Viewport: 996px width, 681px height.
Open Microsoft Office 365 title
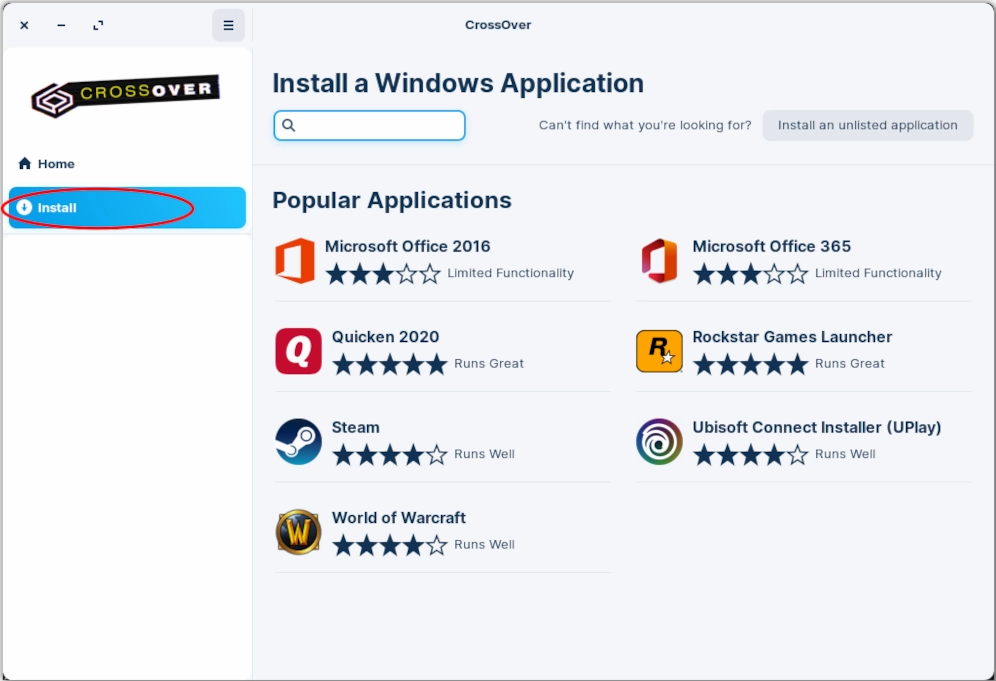click(772, 246)
